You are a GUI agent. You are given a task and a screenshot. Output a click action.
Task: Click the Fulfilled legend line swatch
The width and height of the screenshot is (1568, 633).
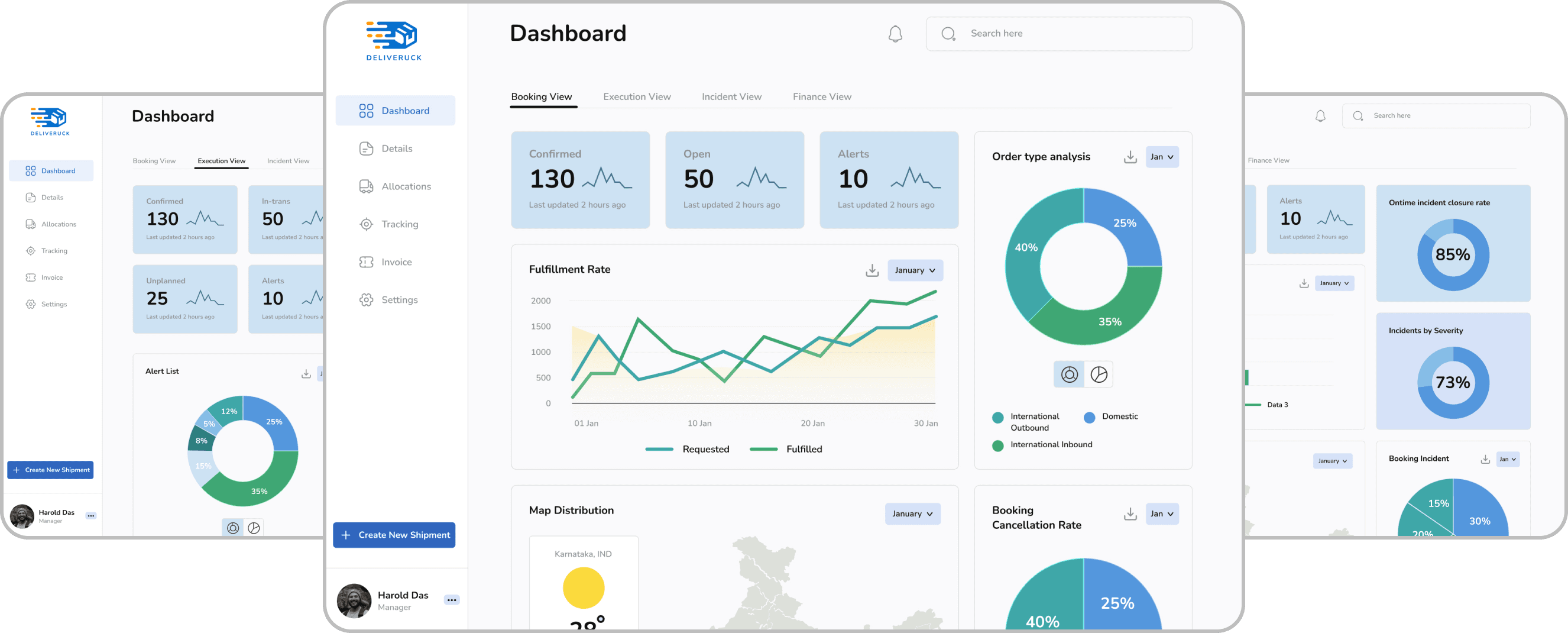pos(763,449)
